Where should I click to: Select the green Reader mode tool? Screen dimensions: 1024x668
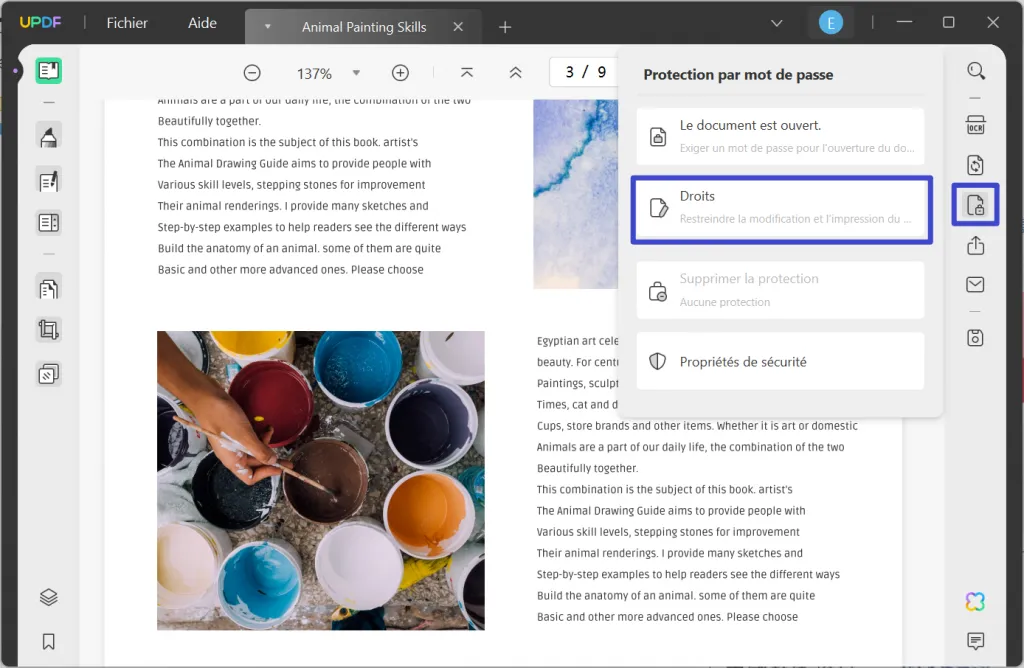click(x=48, y=70)
